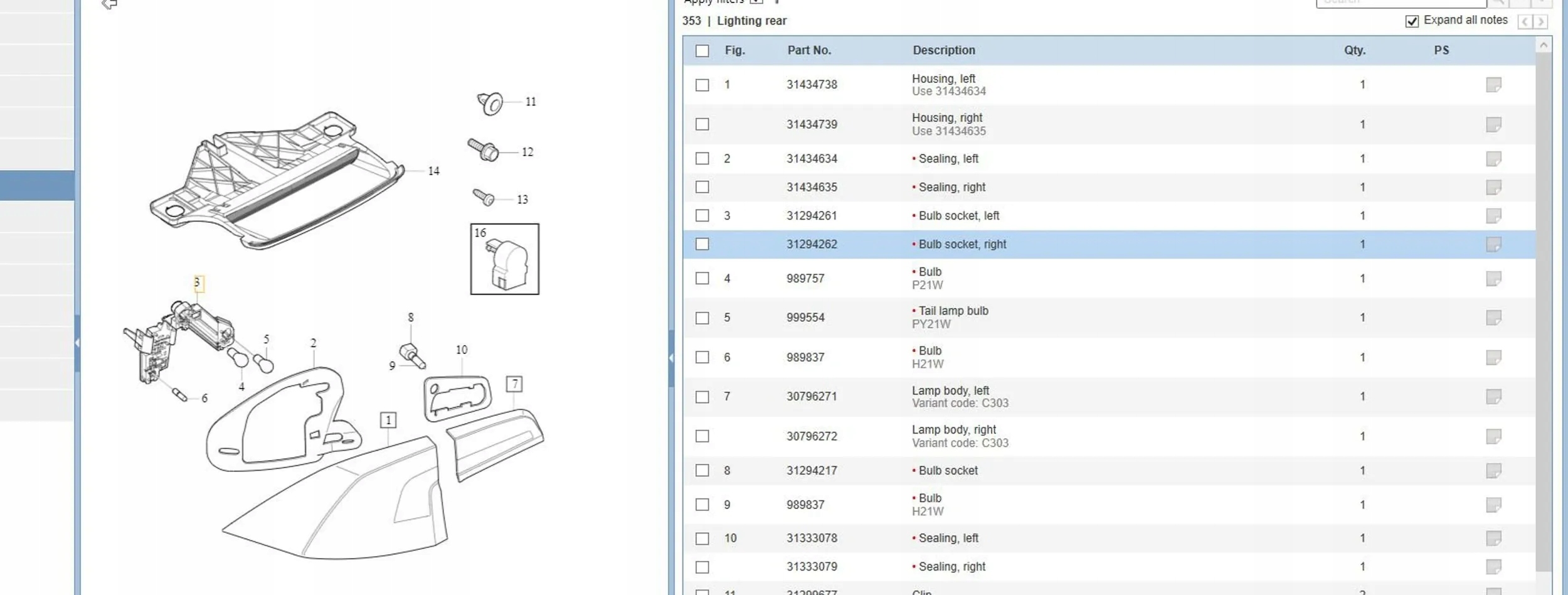Tick checkbox for Tail lamp bulb 999554
Image resolution: width=1568 pixels, height=595 pixels.
coord(702,318)
